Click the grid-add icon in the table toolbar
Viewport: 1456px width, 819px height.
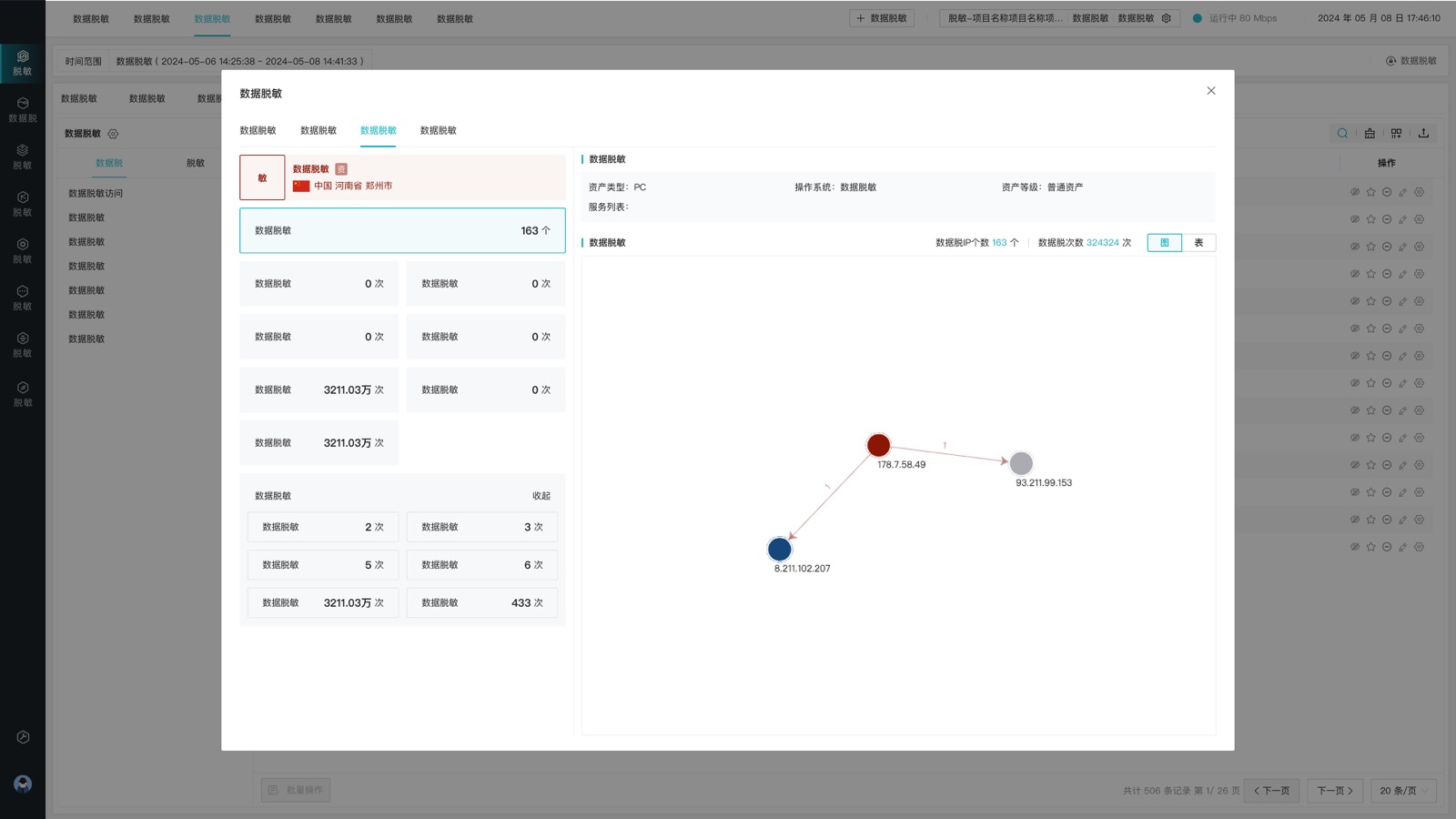coord(1396,134)
